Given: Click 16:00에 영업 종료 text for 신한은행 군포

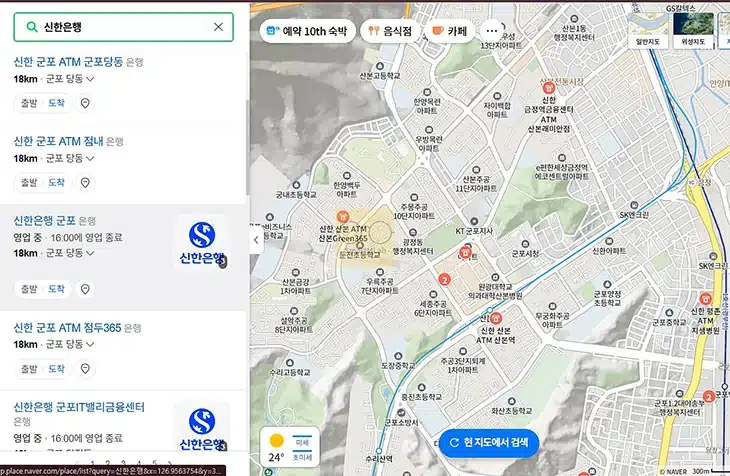Looking at the screenshot, I should click(x=87, y=238).
